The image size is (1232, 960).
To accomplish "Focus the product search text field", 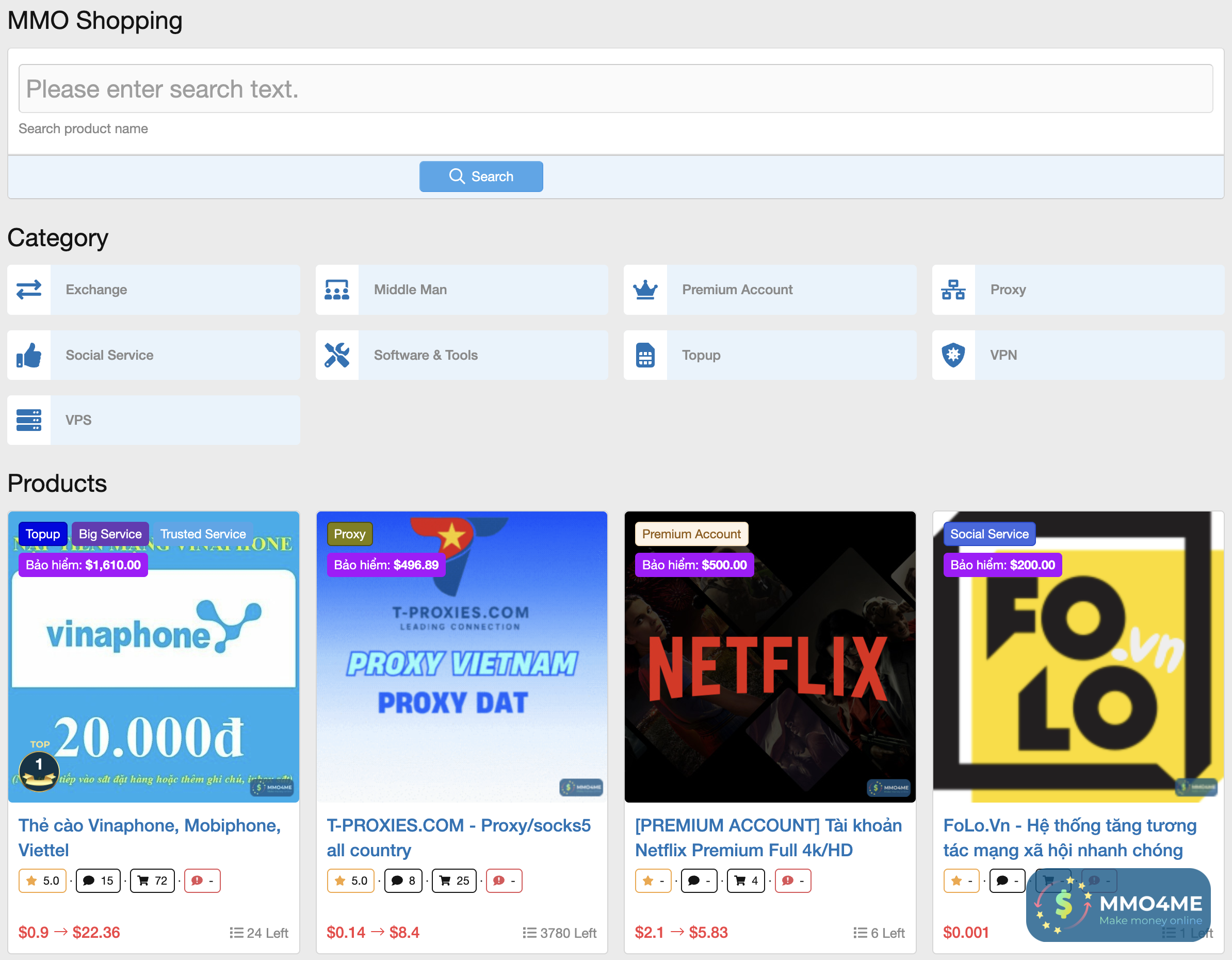I will point(615,89).
